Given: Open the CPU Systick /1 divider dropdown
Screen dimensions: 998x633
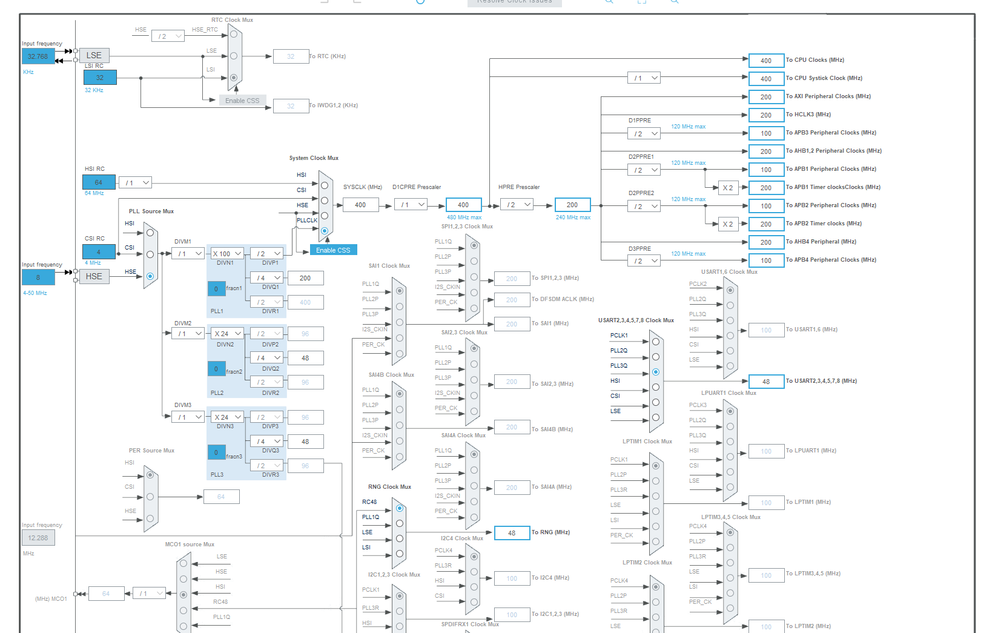Looking at the screenshot, I should click(x=643, y=78).
